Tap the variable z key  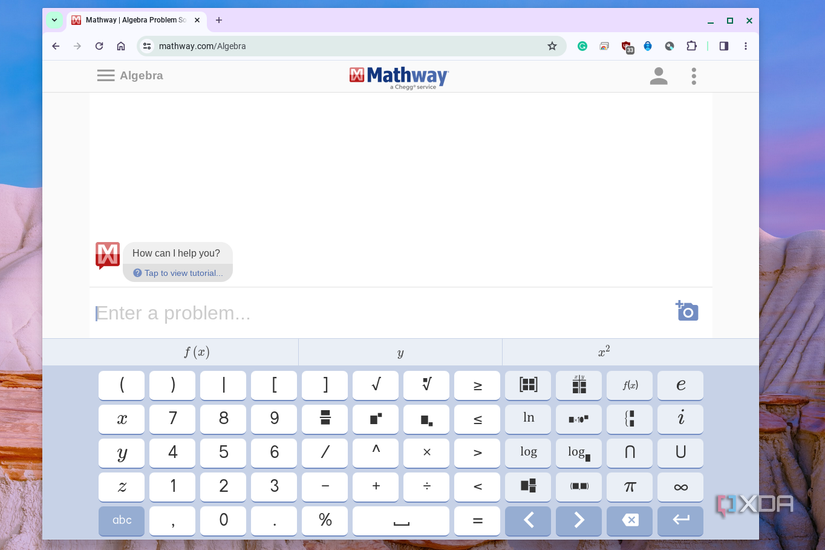pyautogui.click(x=122, y=486)
